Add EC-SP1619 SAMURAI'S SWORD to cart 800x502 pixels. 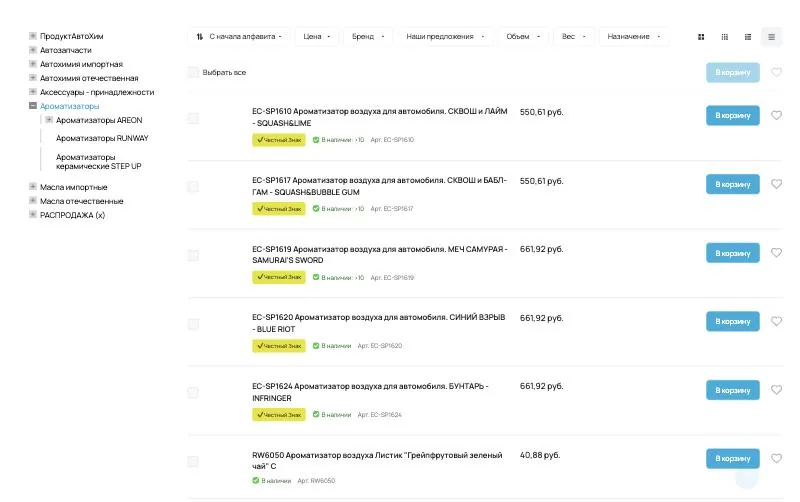coord(733,253)
